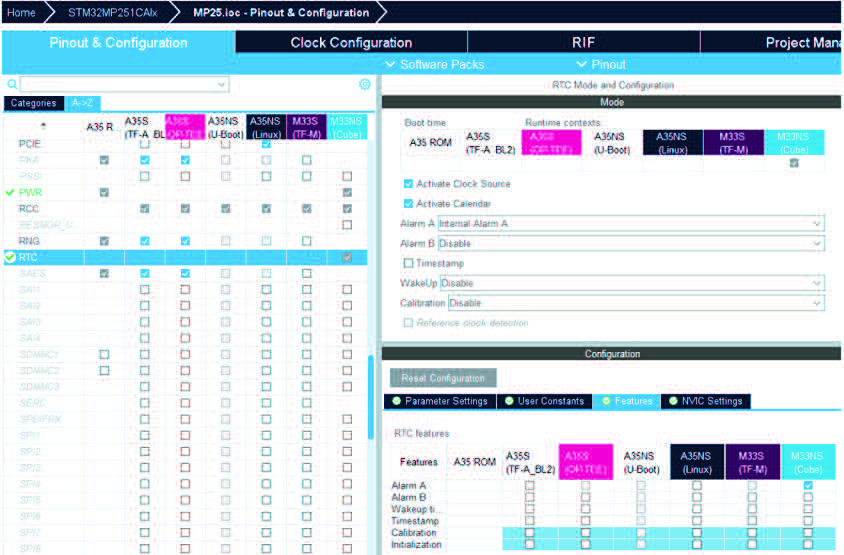Screen dimensions: 844x555
Task: Click the 'Initialization' row label in features
Action: 416,544
